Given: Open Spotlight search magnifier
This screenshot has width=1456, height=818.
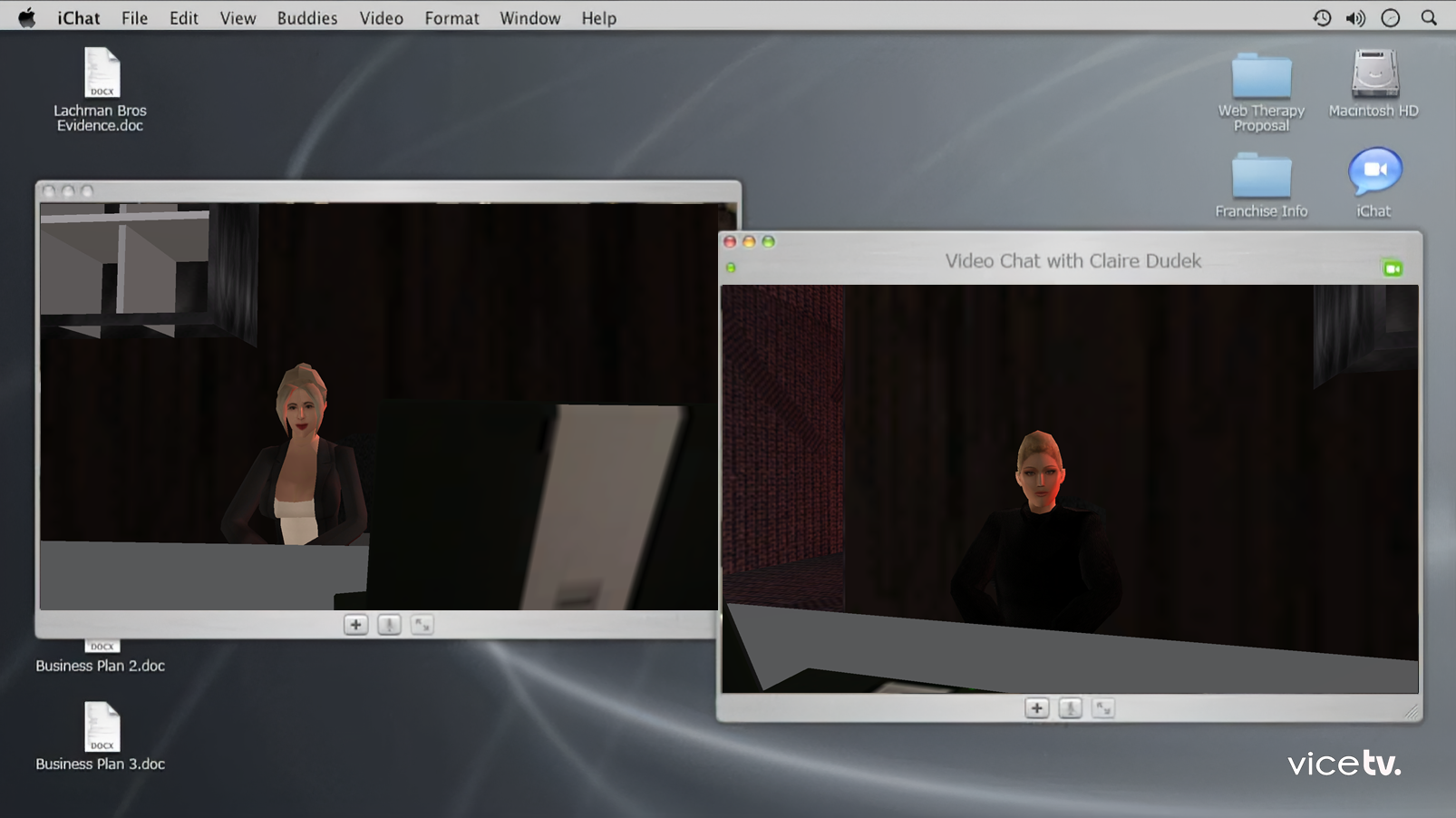Looking at the screenshot, I should click(1429, 18).
